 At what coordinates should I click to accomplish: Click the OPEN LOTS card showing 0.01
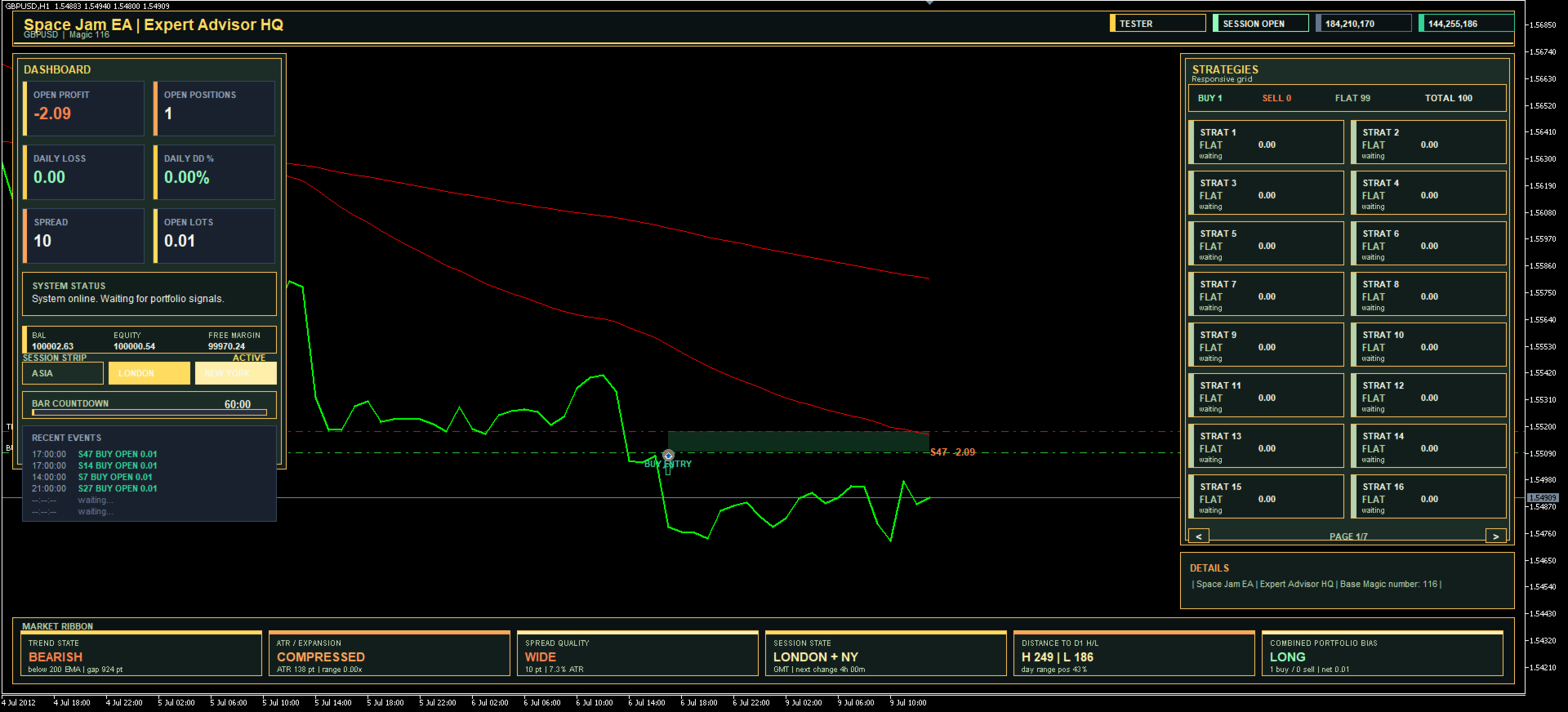point(215,236)
